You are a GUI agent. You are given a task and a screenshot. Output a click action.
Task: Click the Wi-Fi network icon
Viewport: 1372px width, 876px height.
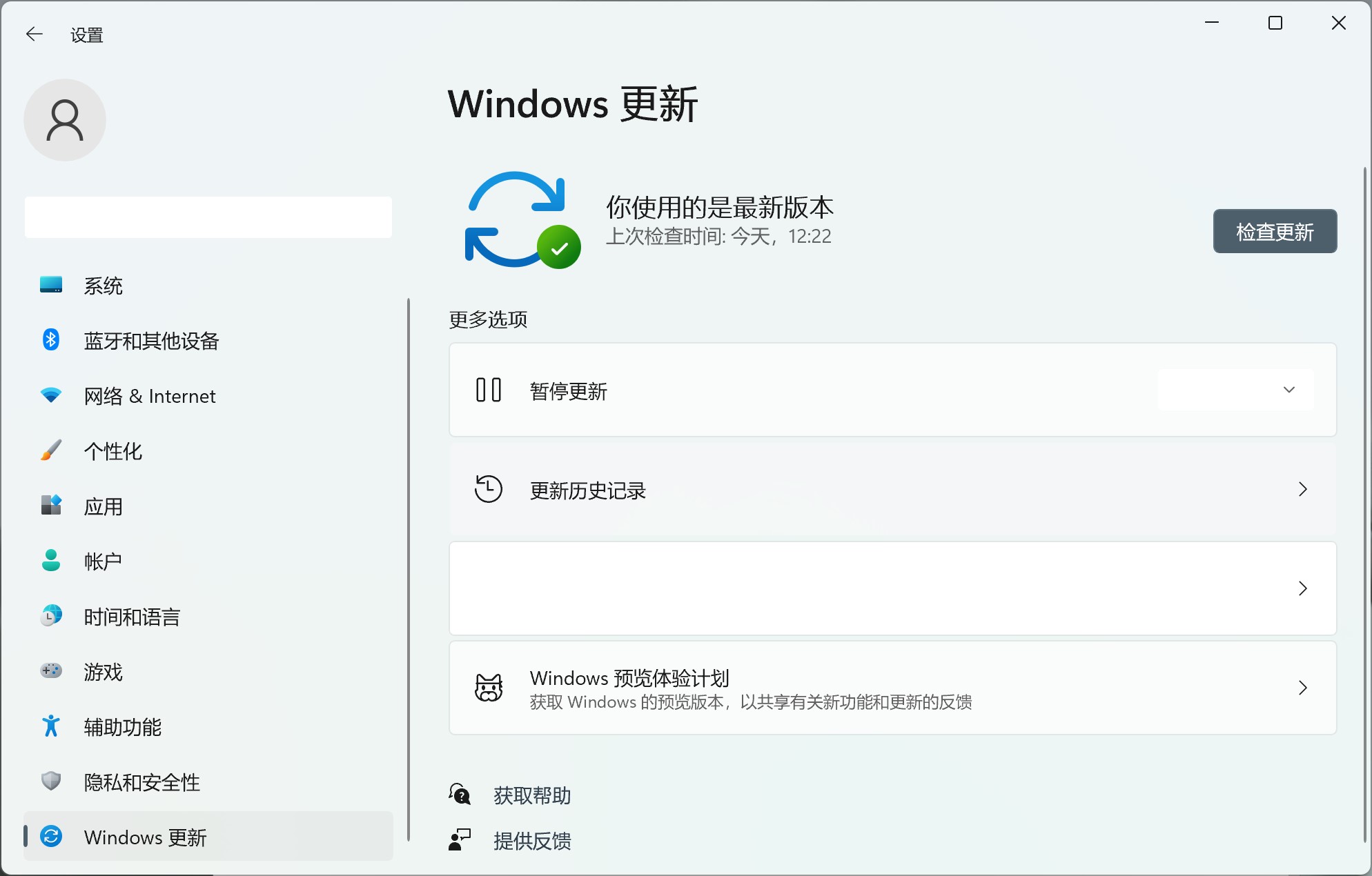point(51,395)
